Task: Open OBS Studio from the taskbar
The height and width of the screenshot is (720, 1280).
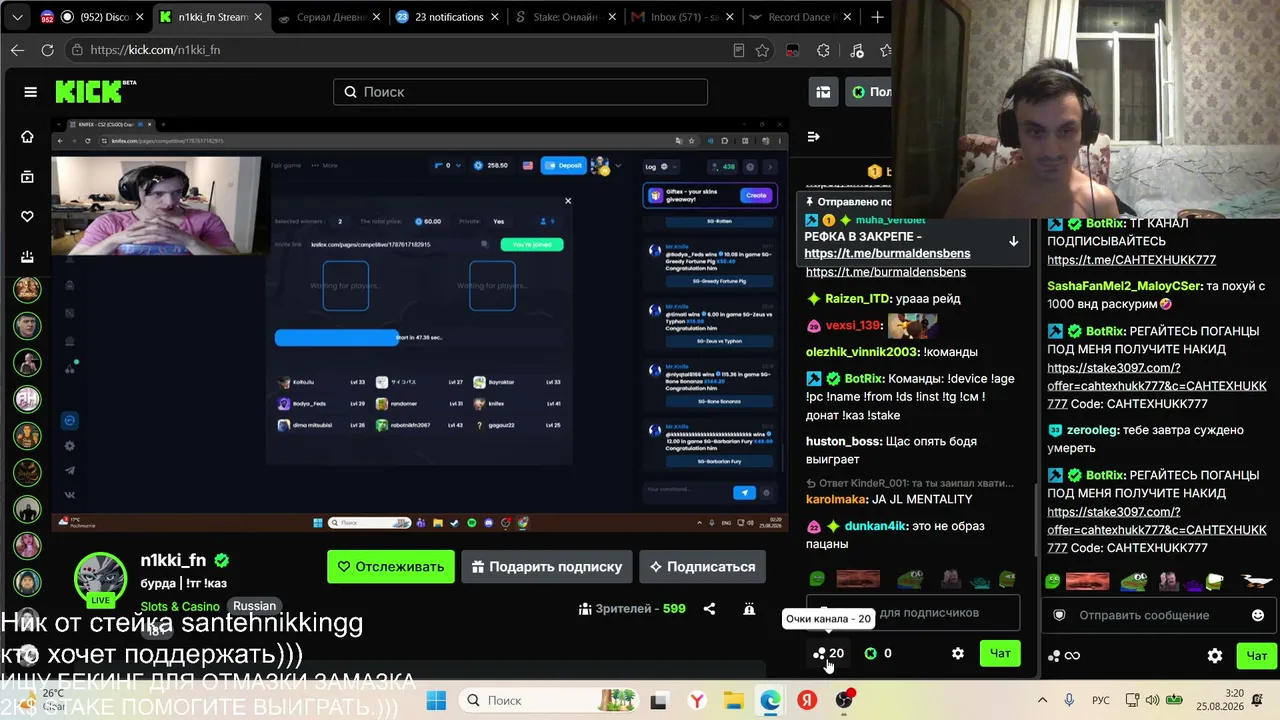Action: tap(845, 700)
